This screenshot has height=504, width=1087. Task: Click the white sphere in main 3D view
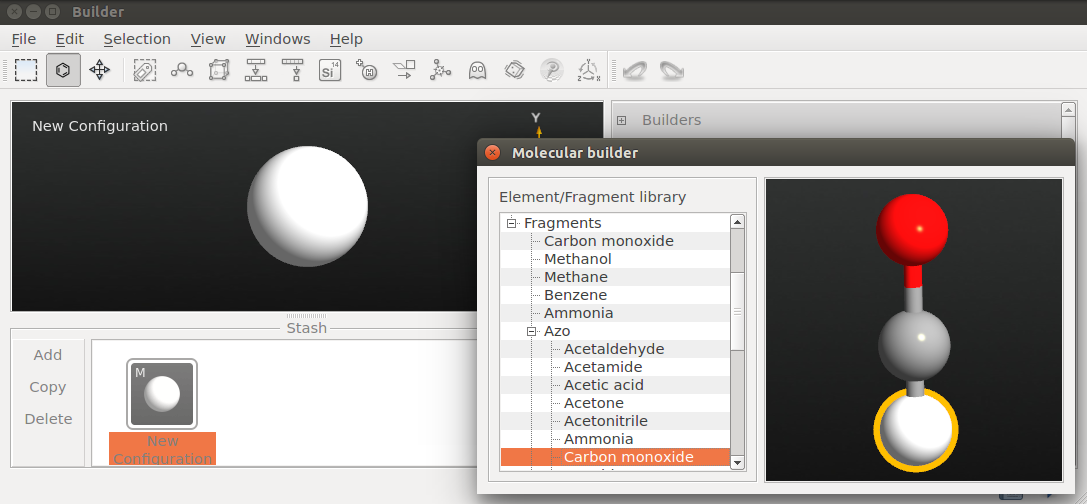[308, 206]
